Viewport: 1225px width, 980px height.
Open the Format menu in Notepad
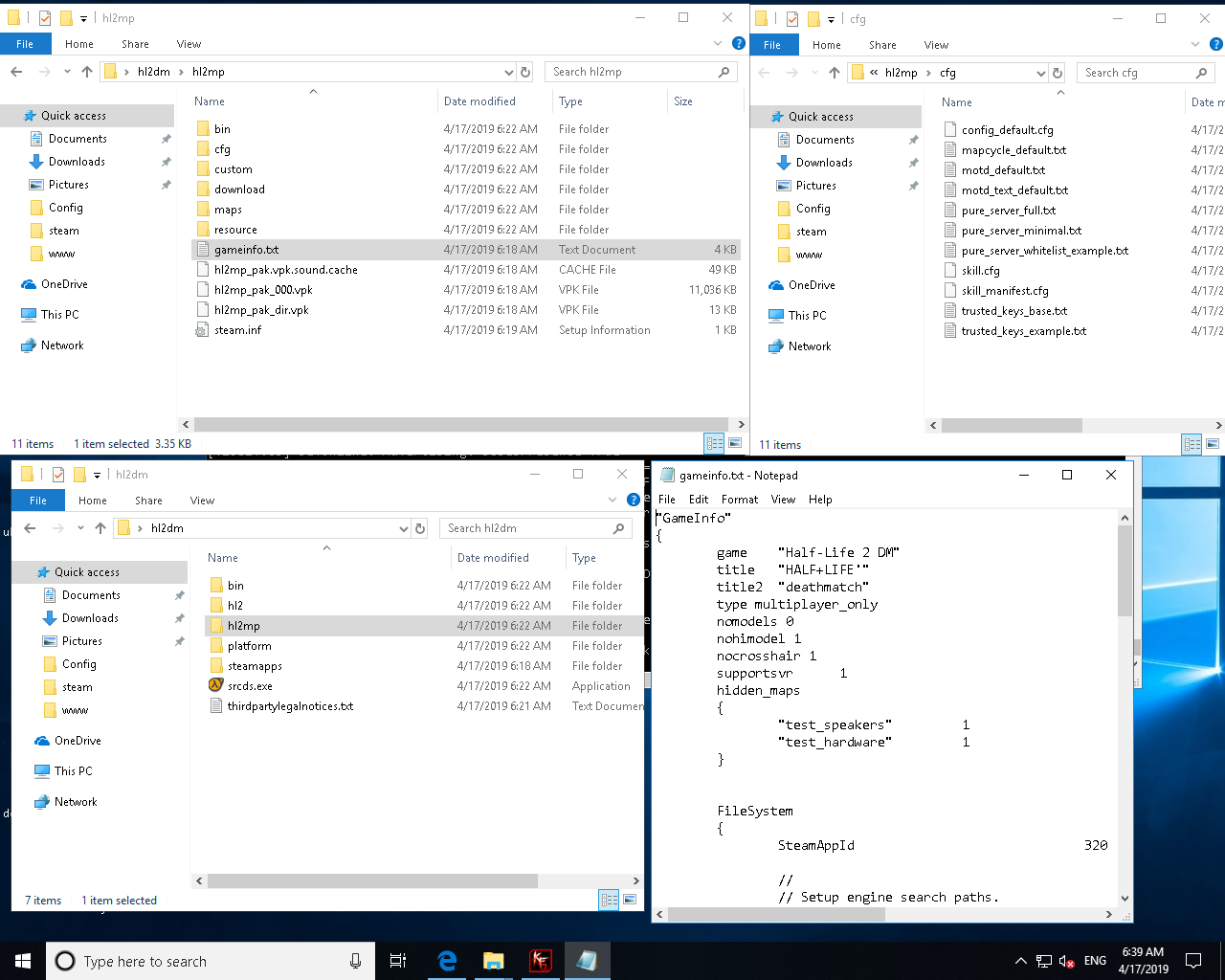pyautogui.click(x=739, y=500)
